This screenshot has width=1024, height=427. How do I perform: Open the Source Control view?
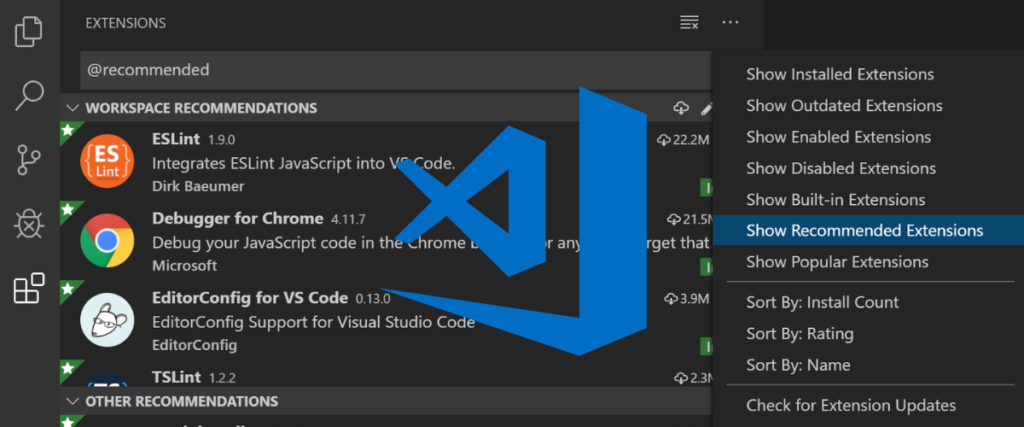29,160
